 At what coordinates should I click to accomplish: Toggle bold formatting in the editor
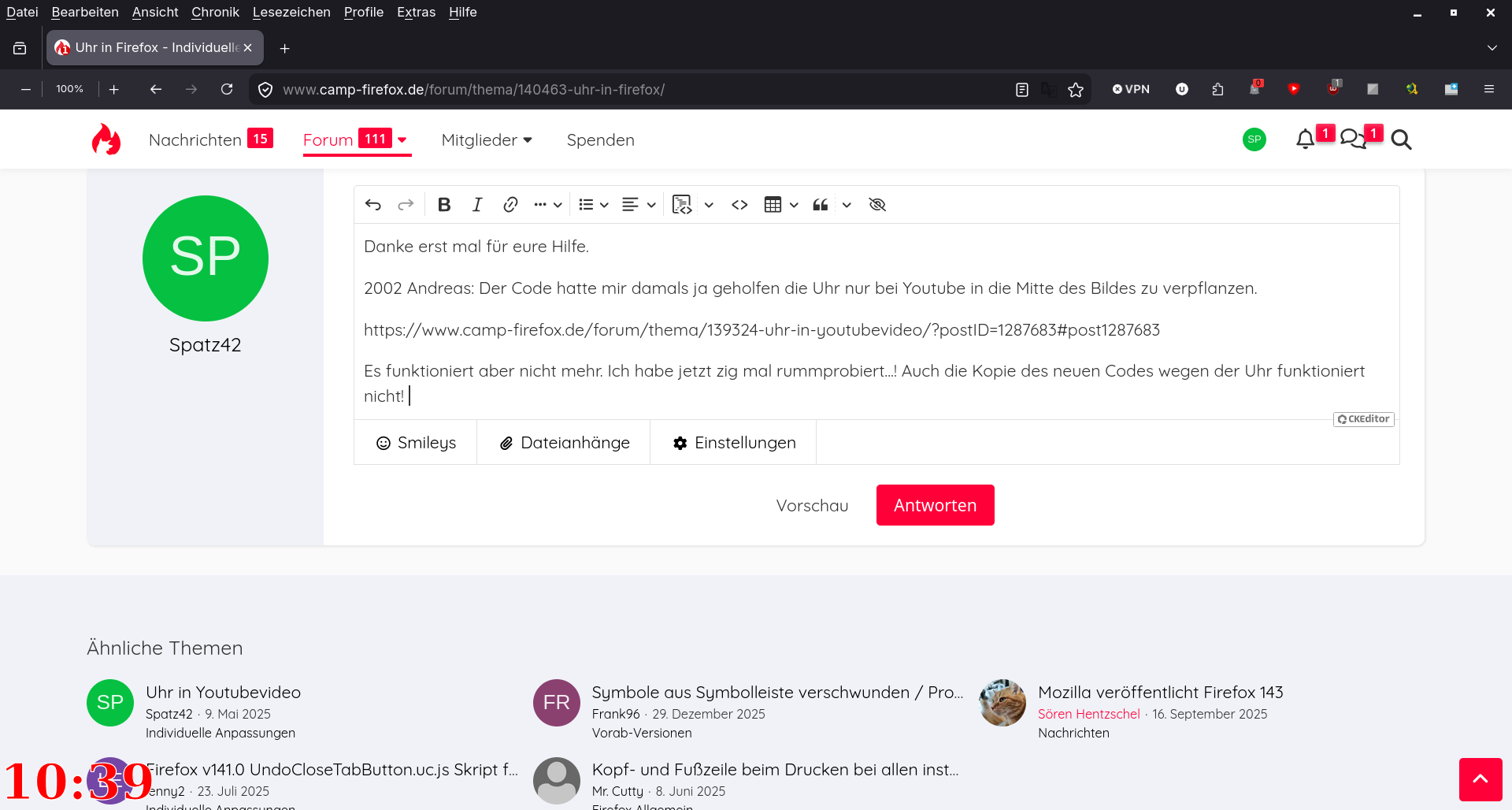click(x=444, y=205)
